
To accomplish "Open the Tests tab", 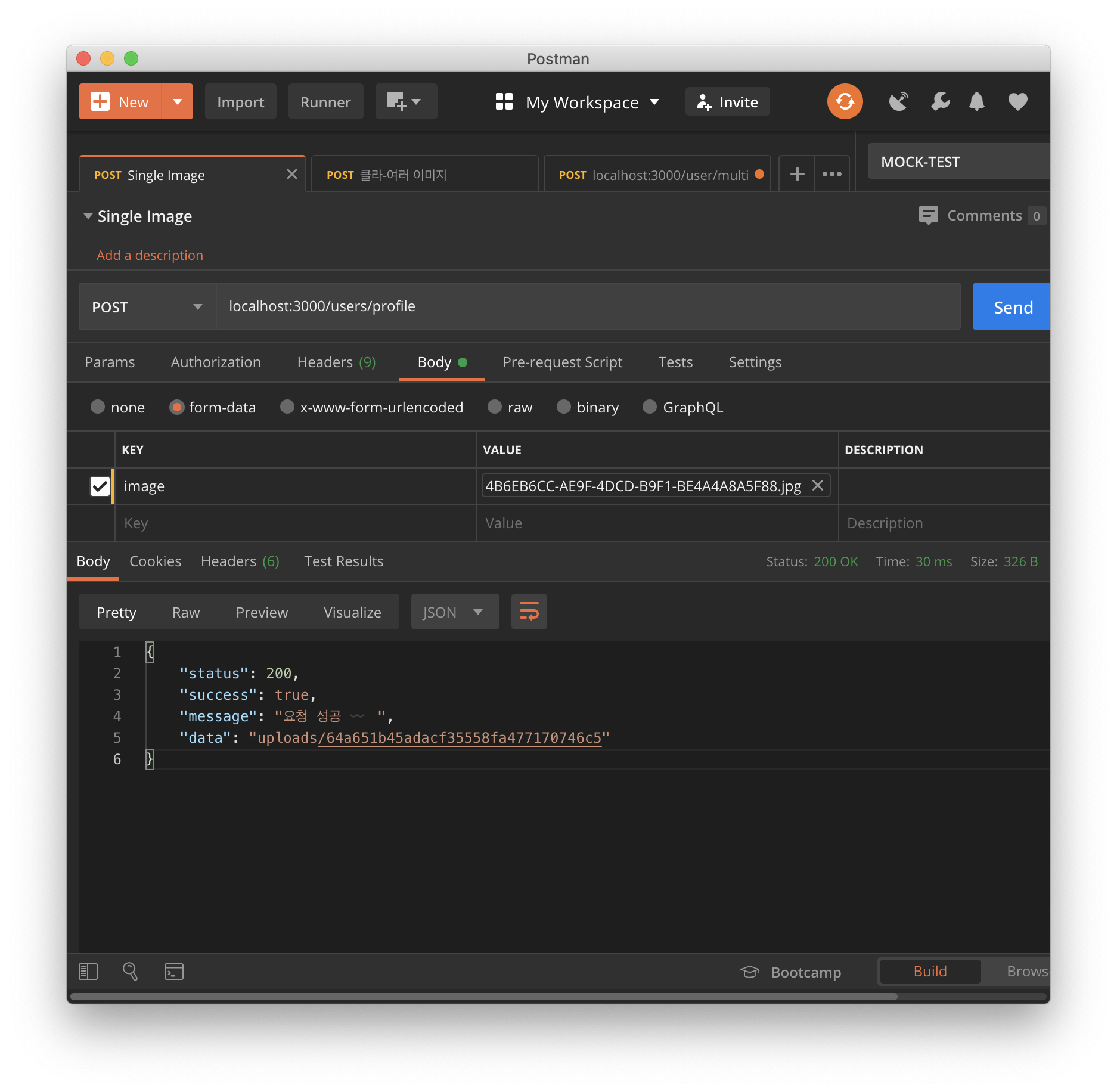I will point(675,362).
